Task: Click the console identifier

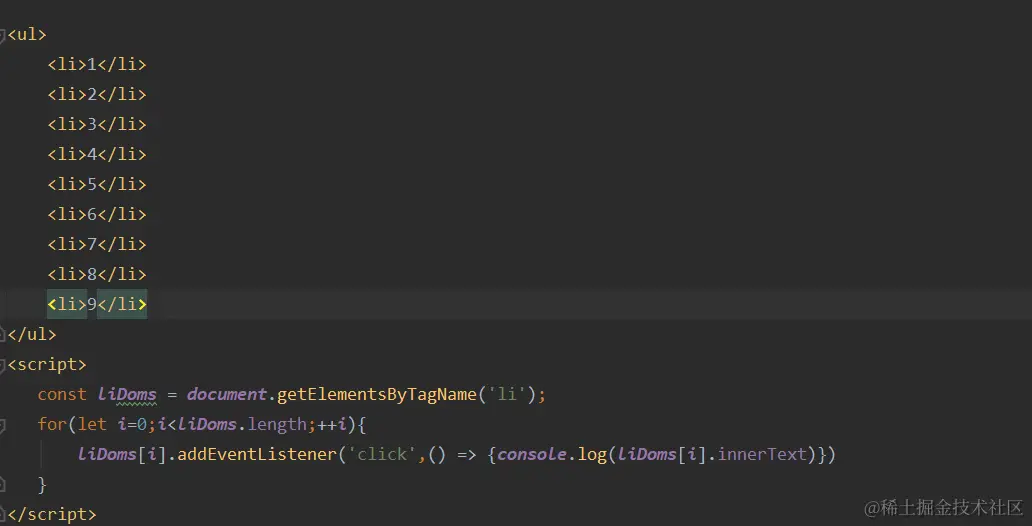Action: click(532, 454)
